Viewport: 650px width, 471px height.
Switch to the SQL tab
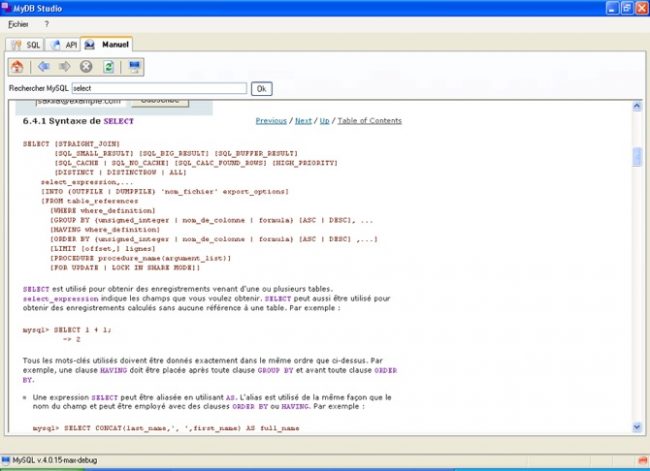(x=25, y=45)
